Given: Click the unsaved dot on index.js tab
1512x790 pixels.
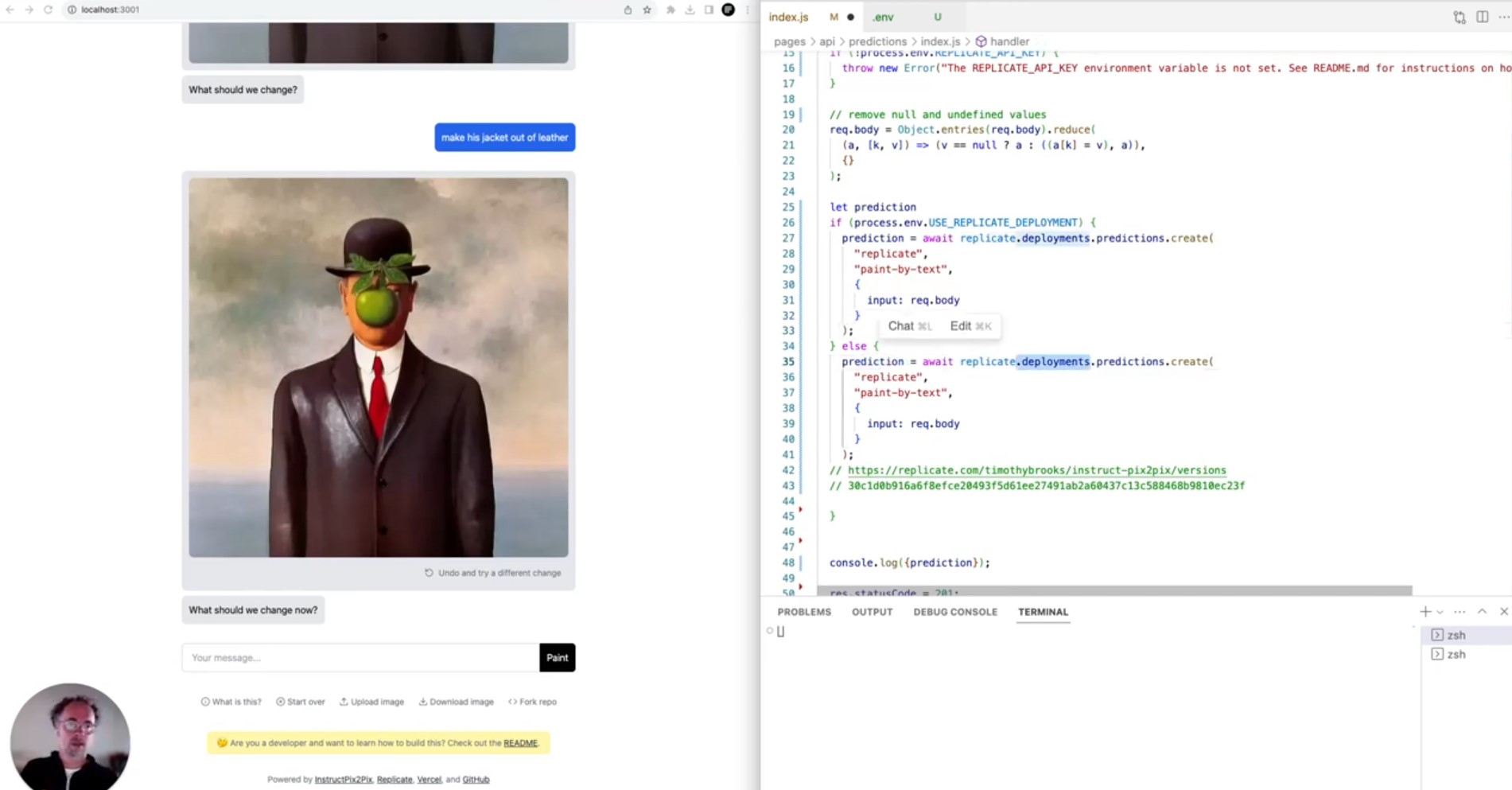Looking at the screenshot, I should tap(850, 17).
